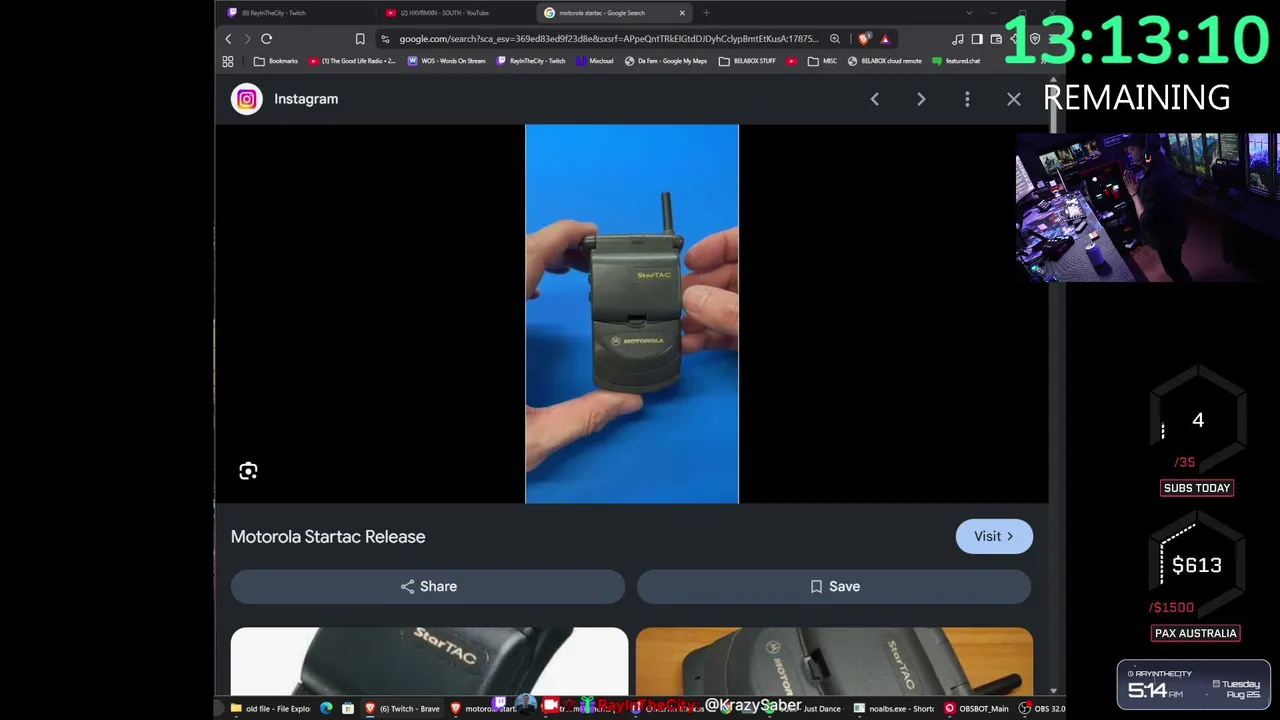Open noalbs.exe shortcut in taskbar
Viewport: 1280px width, 720px height.
[x=894, y=709]
